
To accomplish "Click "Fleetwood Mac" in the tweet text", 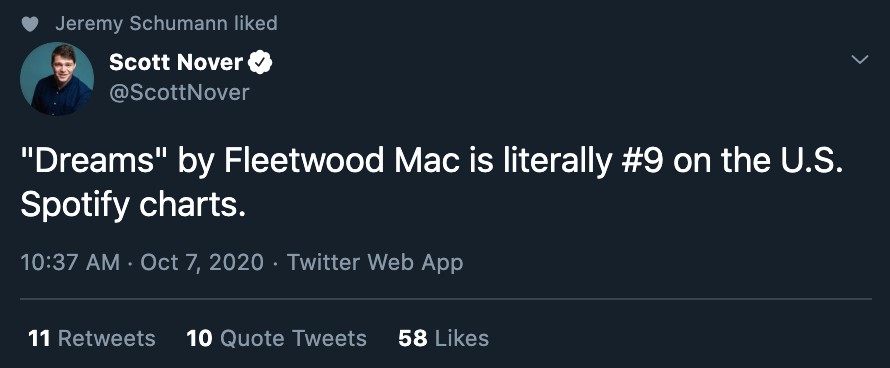I will tap(342, 162).
